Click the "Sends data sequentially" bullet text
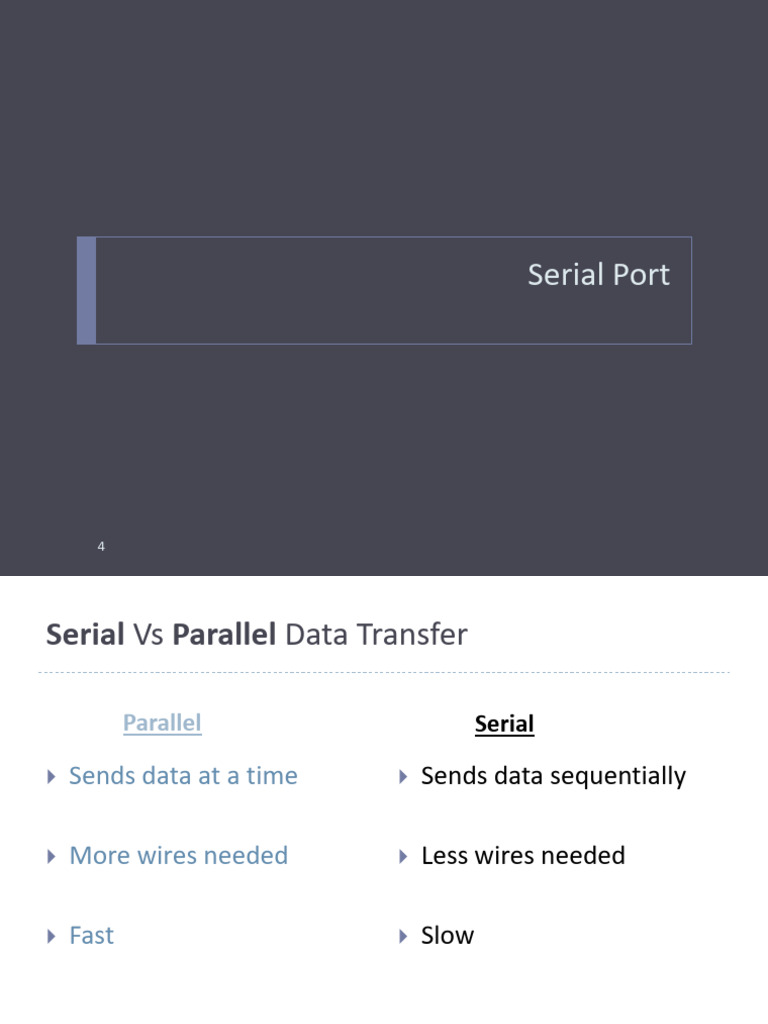768x1024 pixels. pos(553,776)
